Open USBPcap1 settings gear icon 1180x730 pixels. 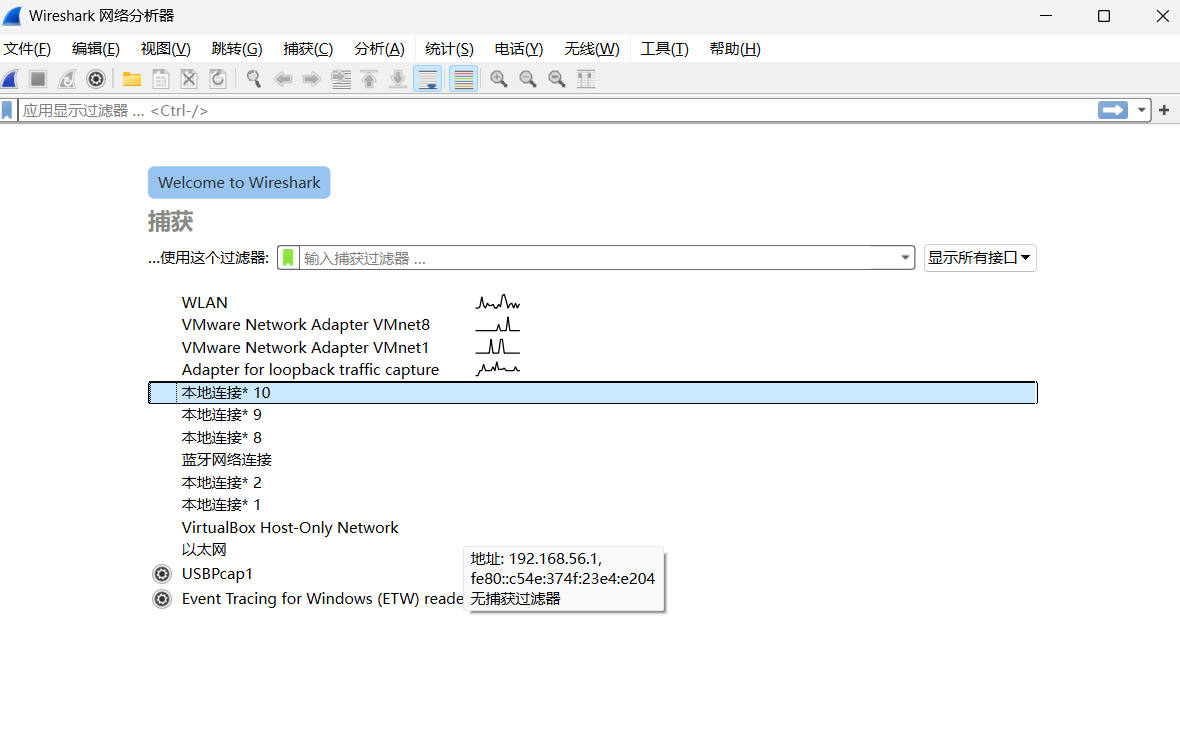(162, 574)
